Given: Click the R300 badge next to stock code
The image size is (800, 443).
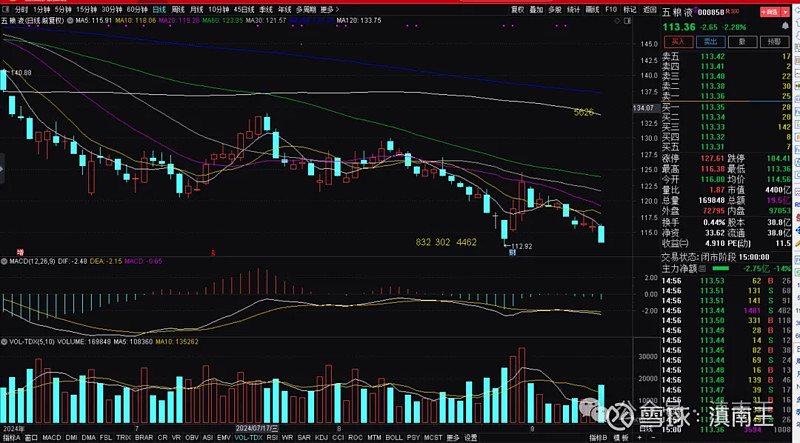Looking at the screenshot, I should (732, 11).
